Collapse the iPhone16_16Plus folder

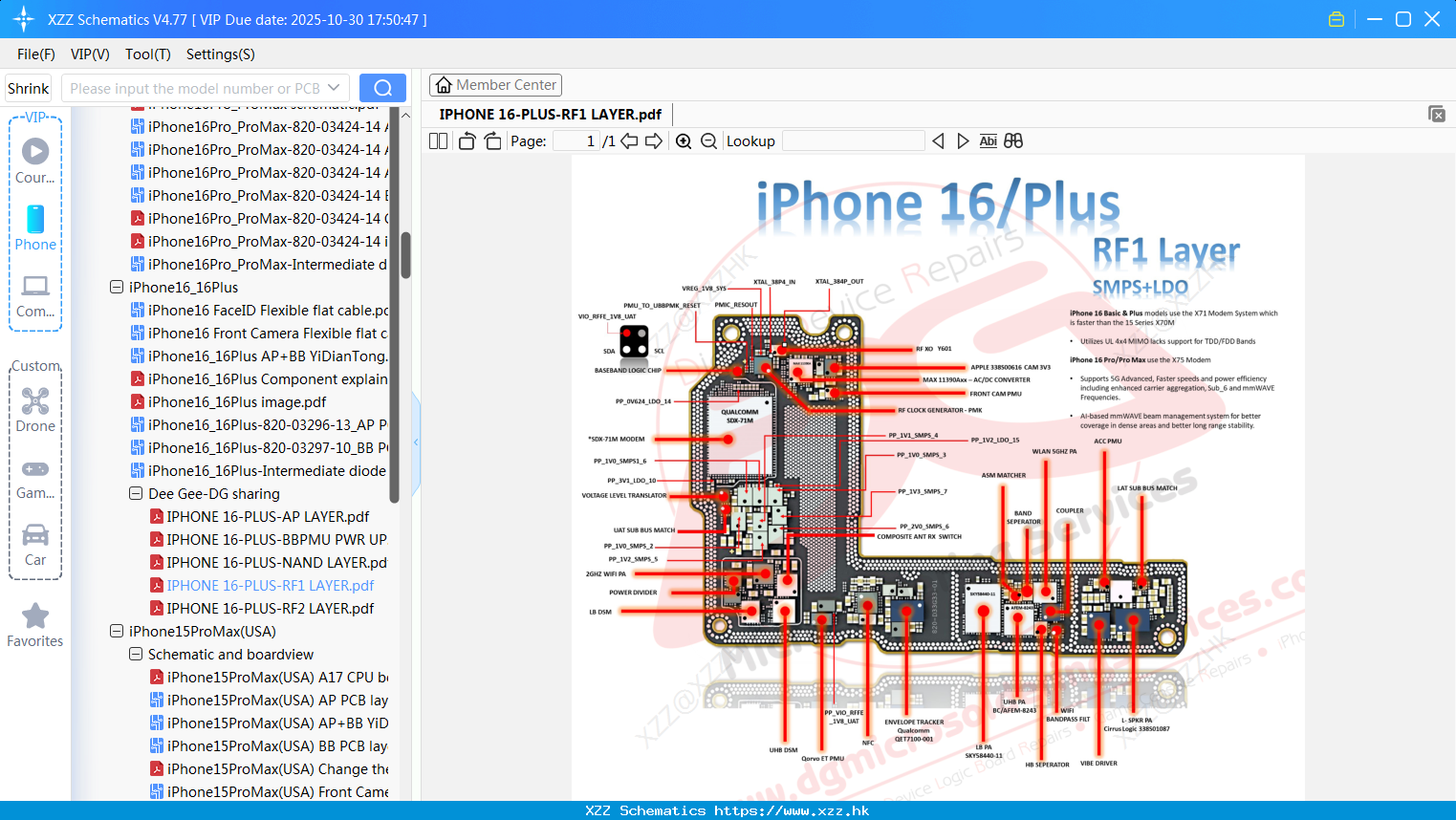click(117, 287)
